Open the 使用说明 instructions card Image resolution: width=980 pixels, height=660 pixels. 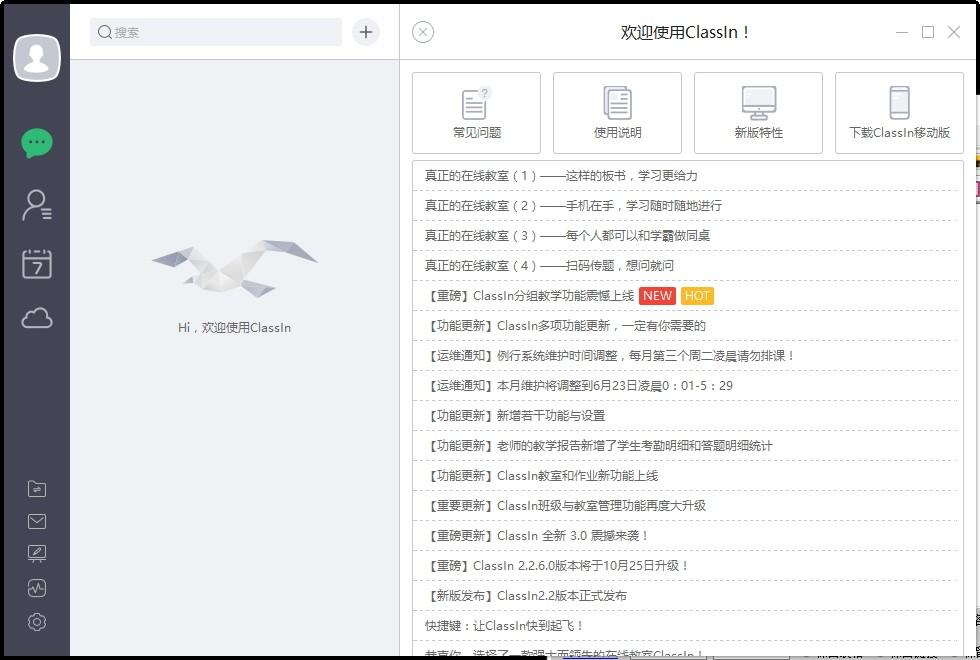click(618, 113)
